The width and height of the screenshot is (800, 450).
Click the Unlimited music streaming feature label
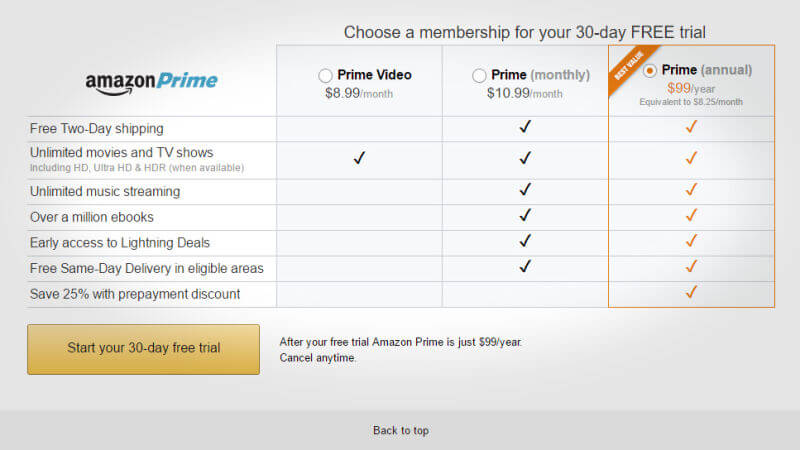click(x=105, y=191)
